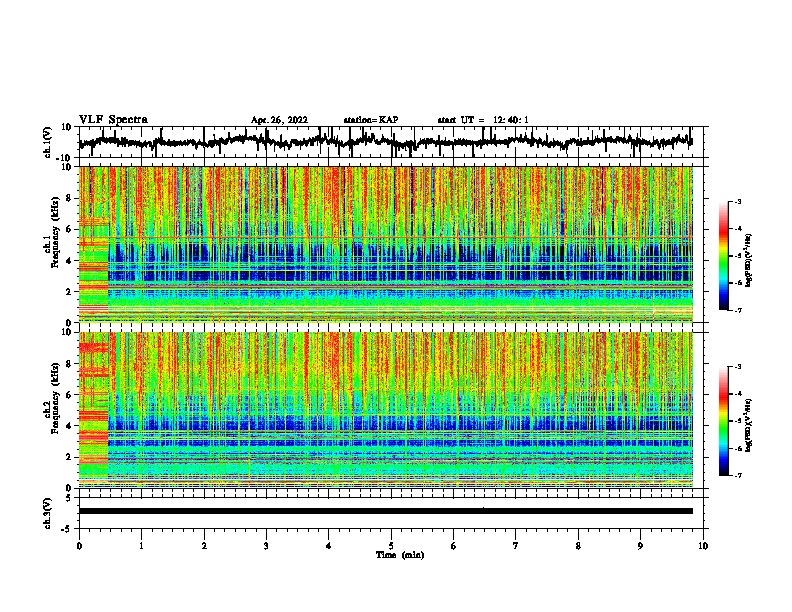Click the ch.2 colorbar log(PSD) label
This screenshot has height=612, width=792.
(749, 425)
